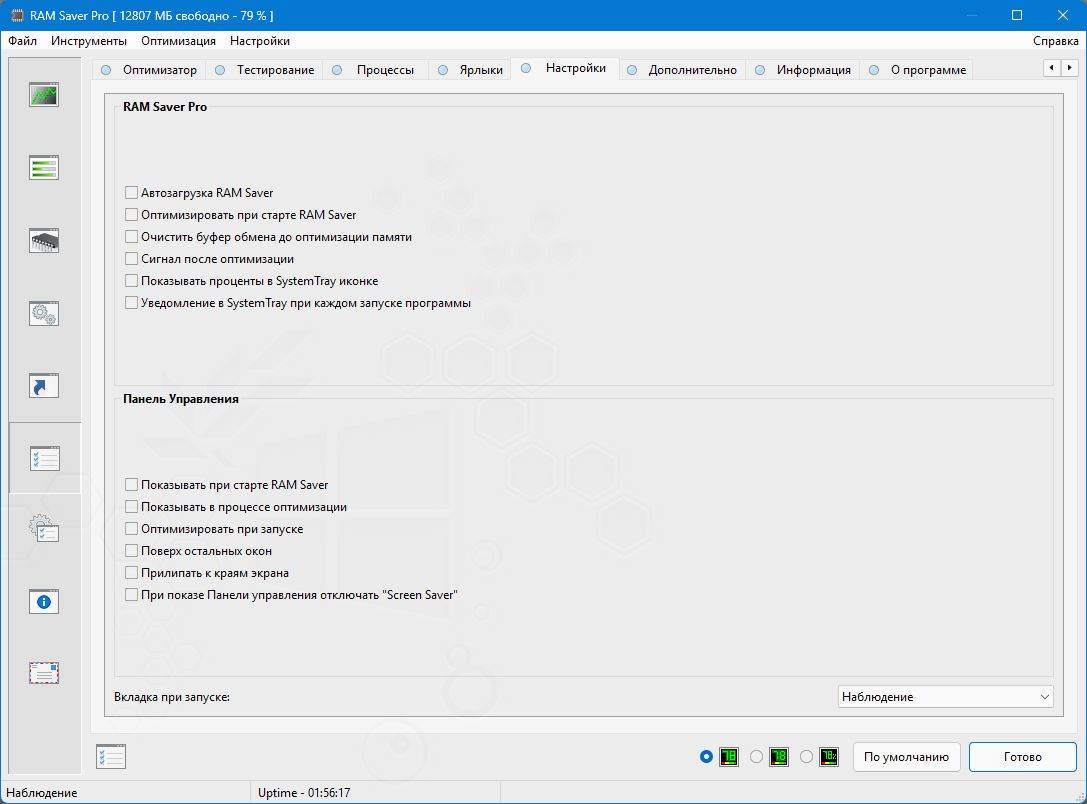Click the checklist icon at bottom-left of panel
This screenshot has height=804, width=1087.
(111, 756)
